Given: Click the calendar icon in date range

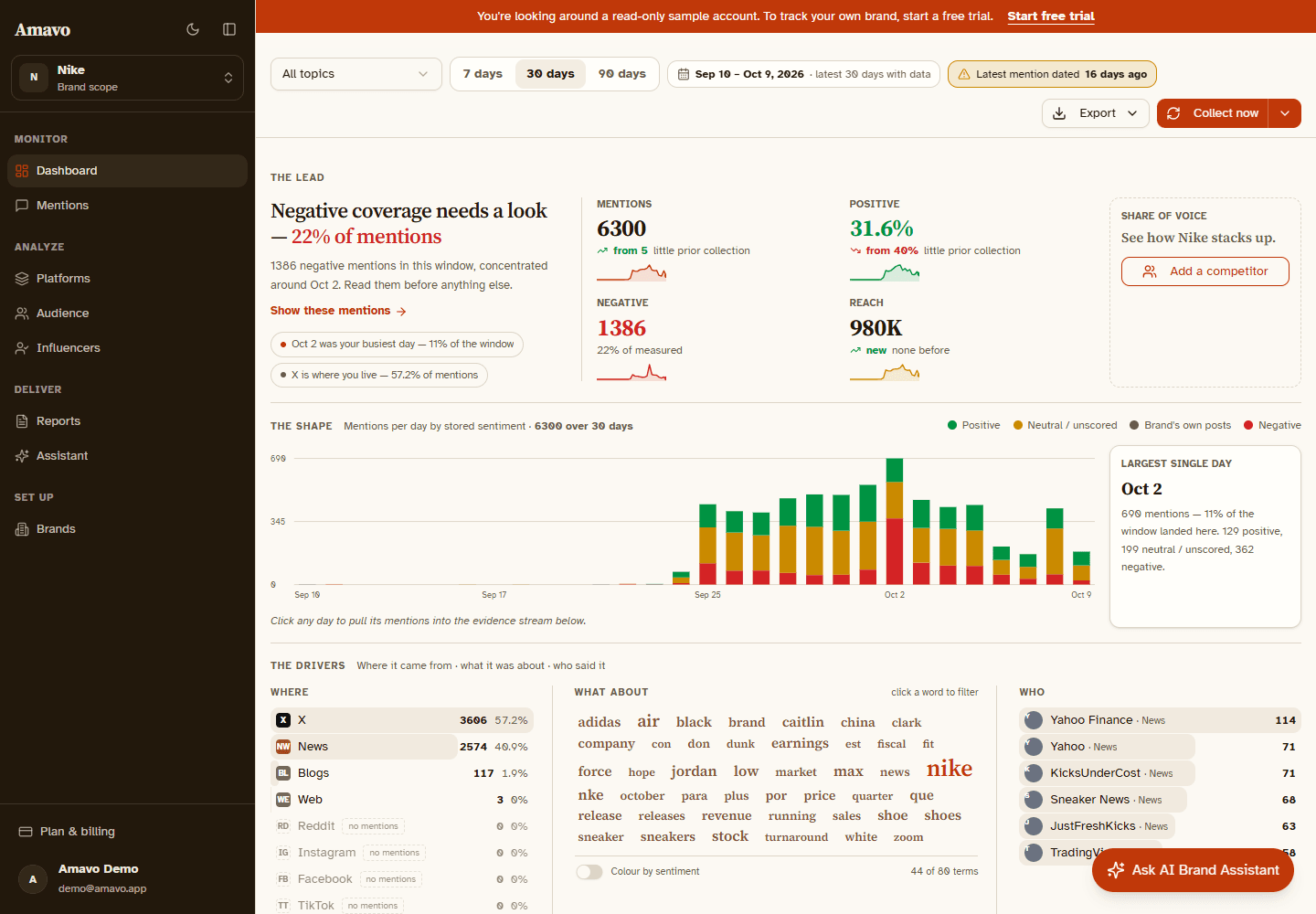Looking at the screenshot, I should tap(684, 74).
